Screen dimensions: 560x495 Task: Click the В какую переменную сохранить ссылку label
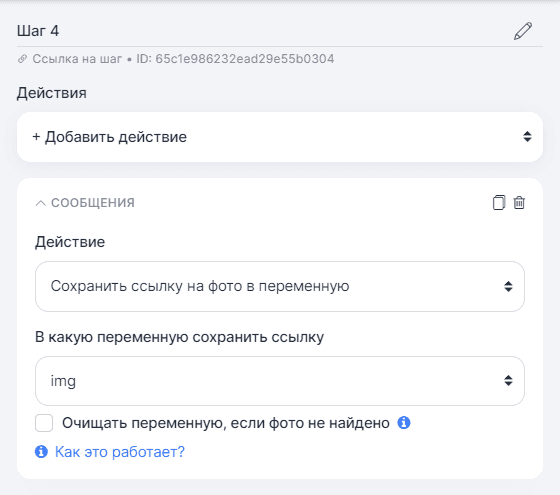point(179,337)
